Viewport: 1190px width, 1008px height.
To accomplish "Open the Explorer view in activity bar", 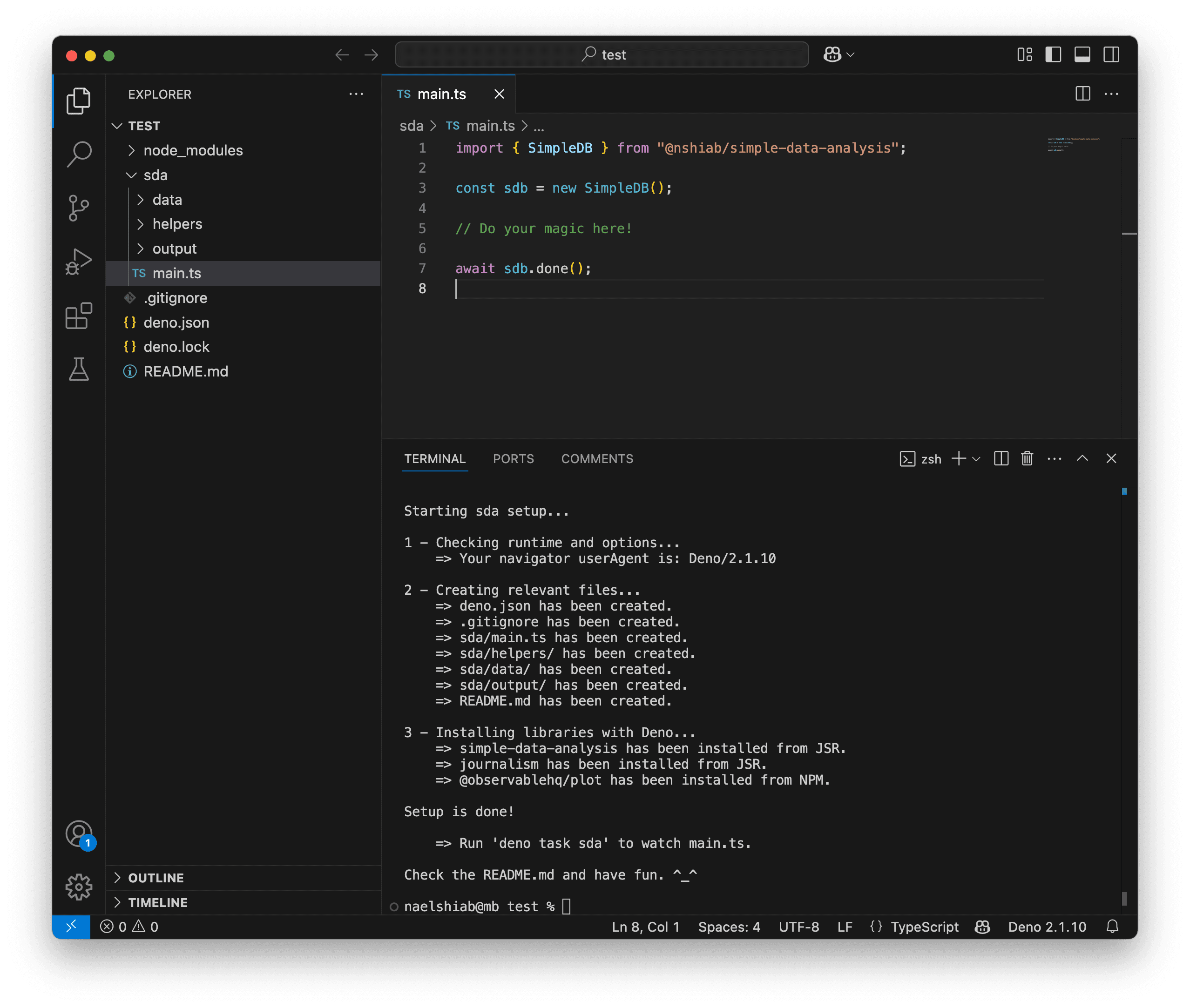I will (78, 101).
